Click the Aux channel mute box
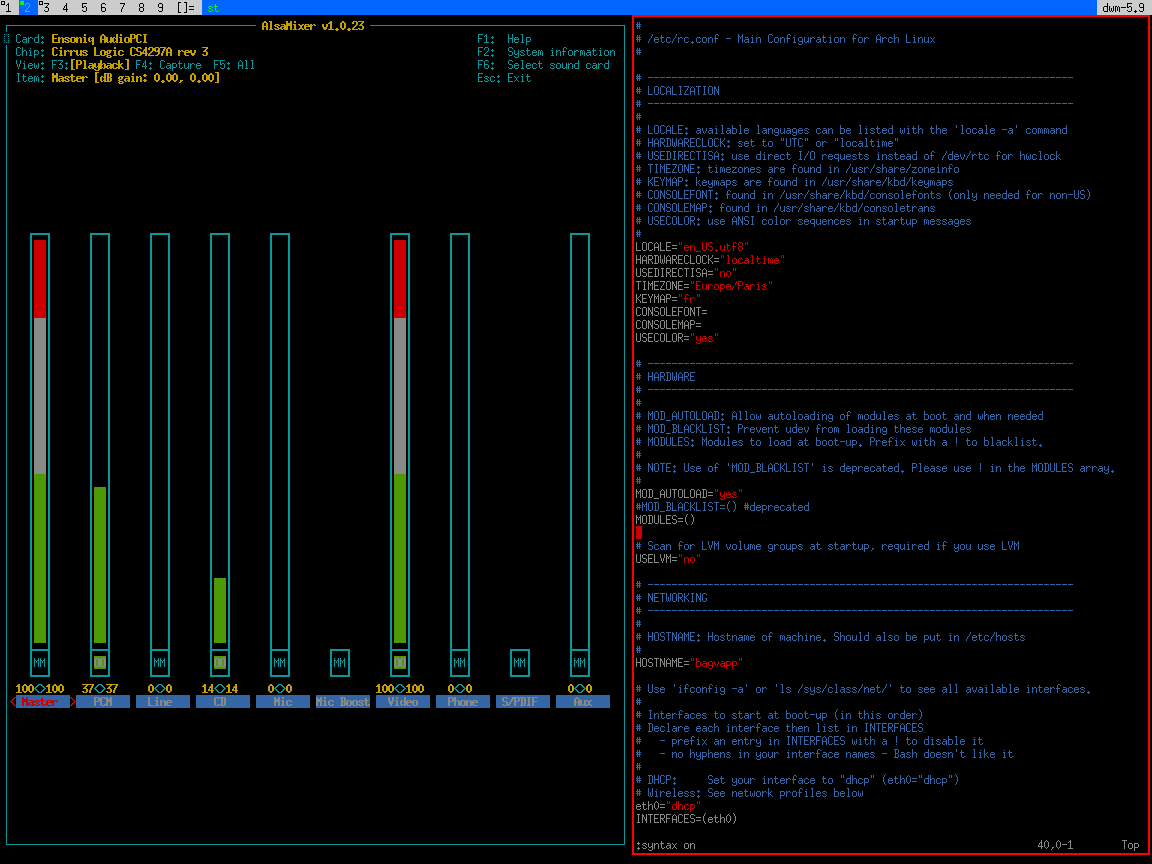The image size is (1152, 864). tap(580, 662)
